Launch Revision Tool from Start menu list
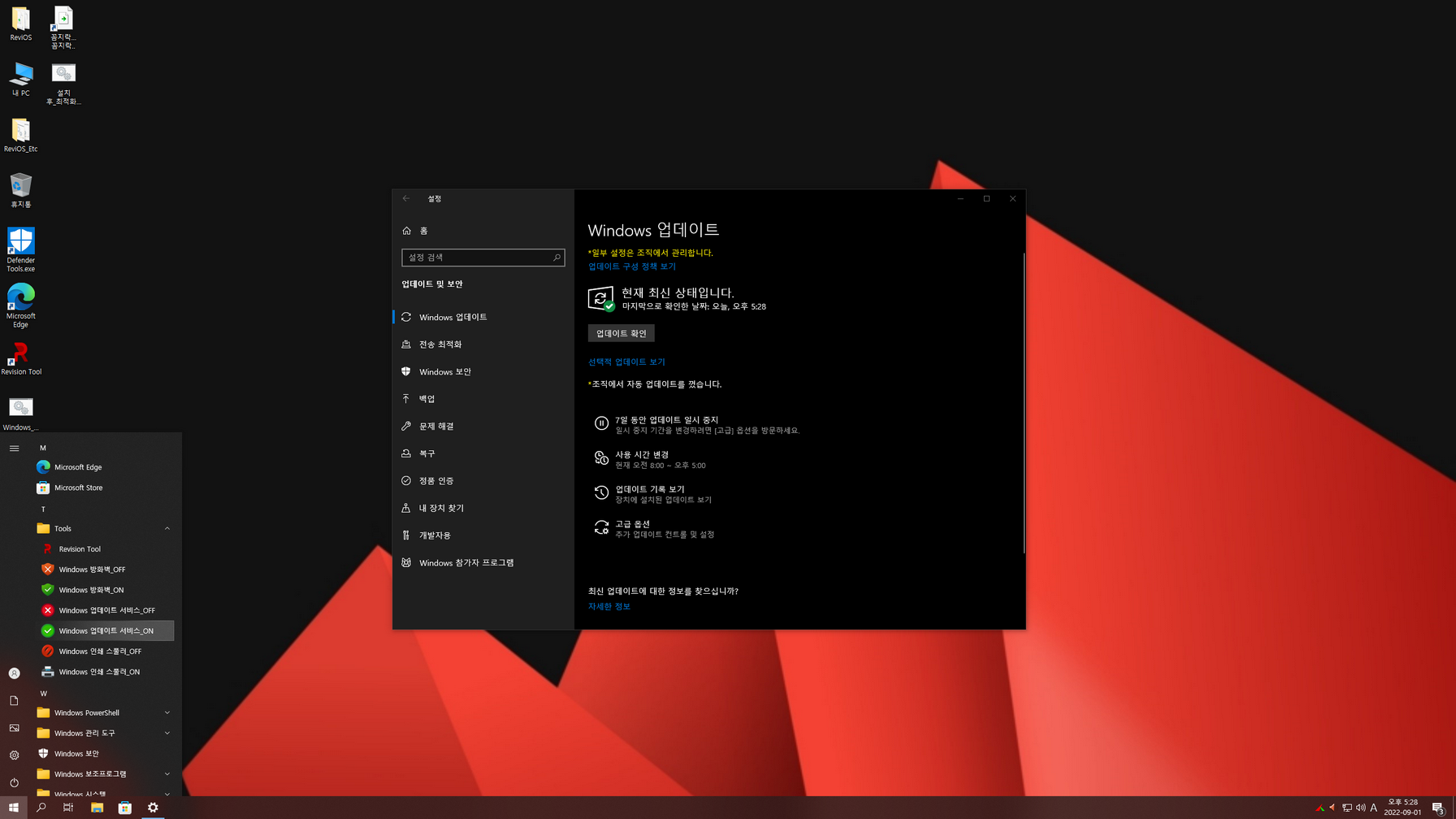The height and width of the screenshot is (819, 1456). (104, 549)
